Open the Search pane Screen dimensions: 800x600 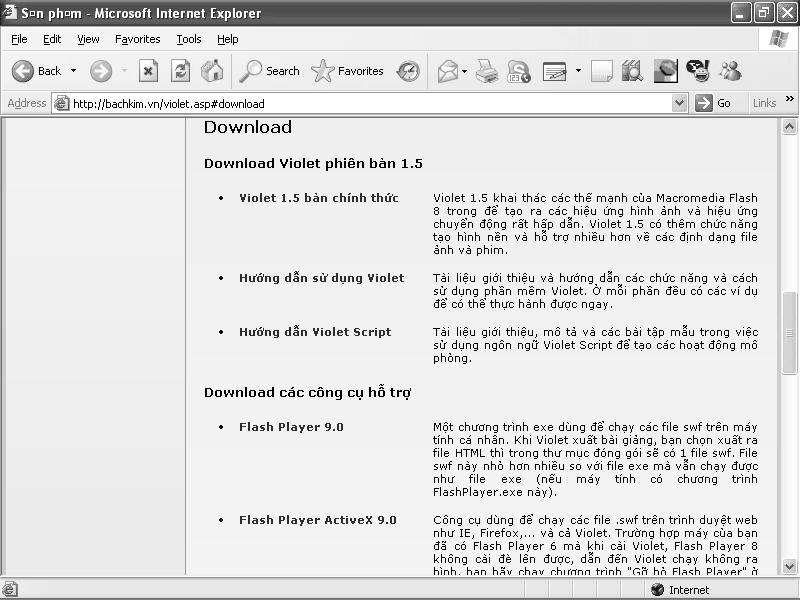click(x=269, y=71)
